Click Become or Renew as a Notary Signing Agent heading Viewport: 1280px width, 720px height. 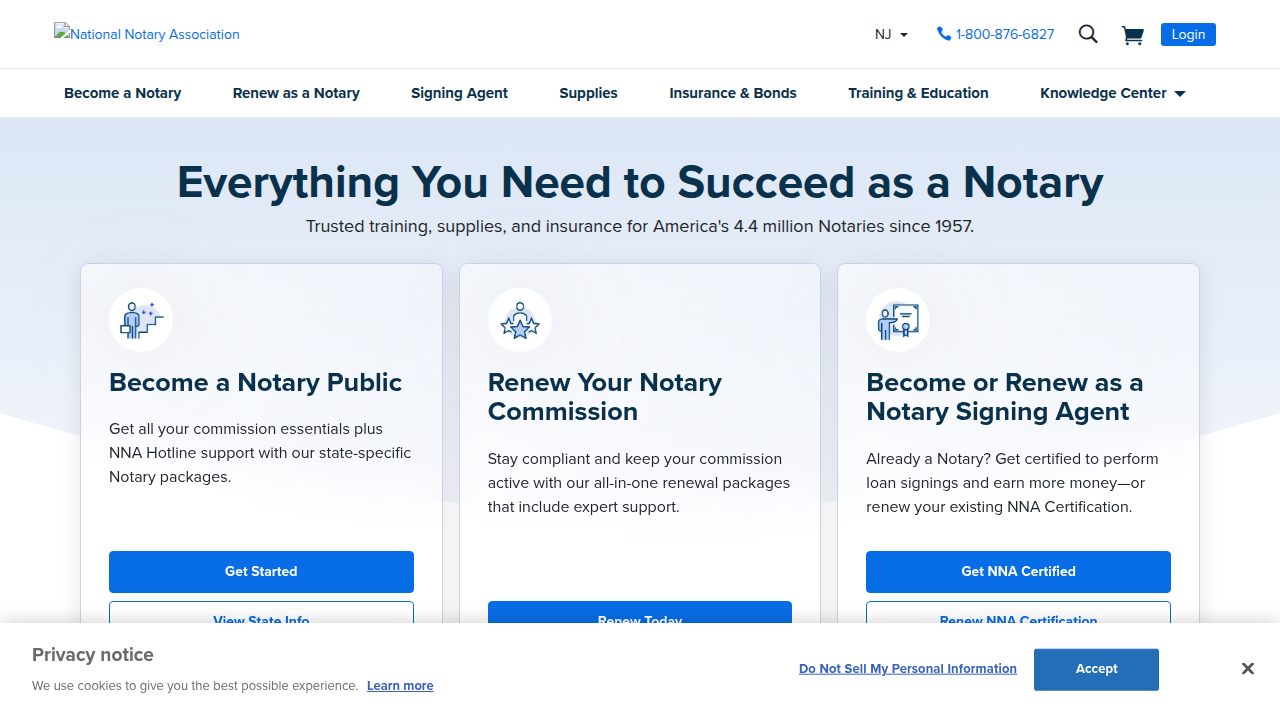tap(1004, 397)
